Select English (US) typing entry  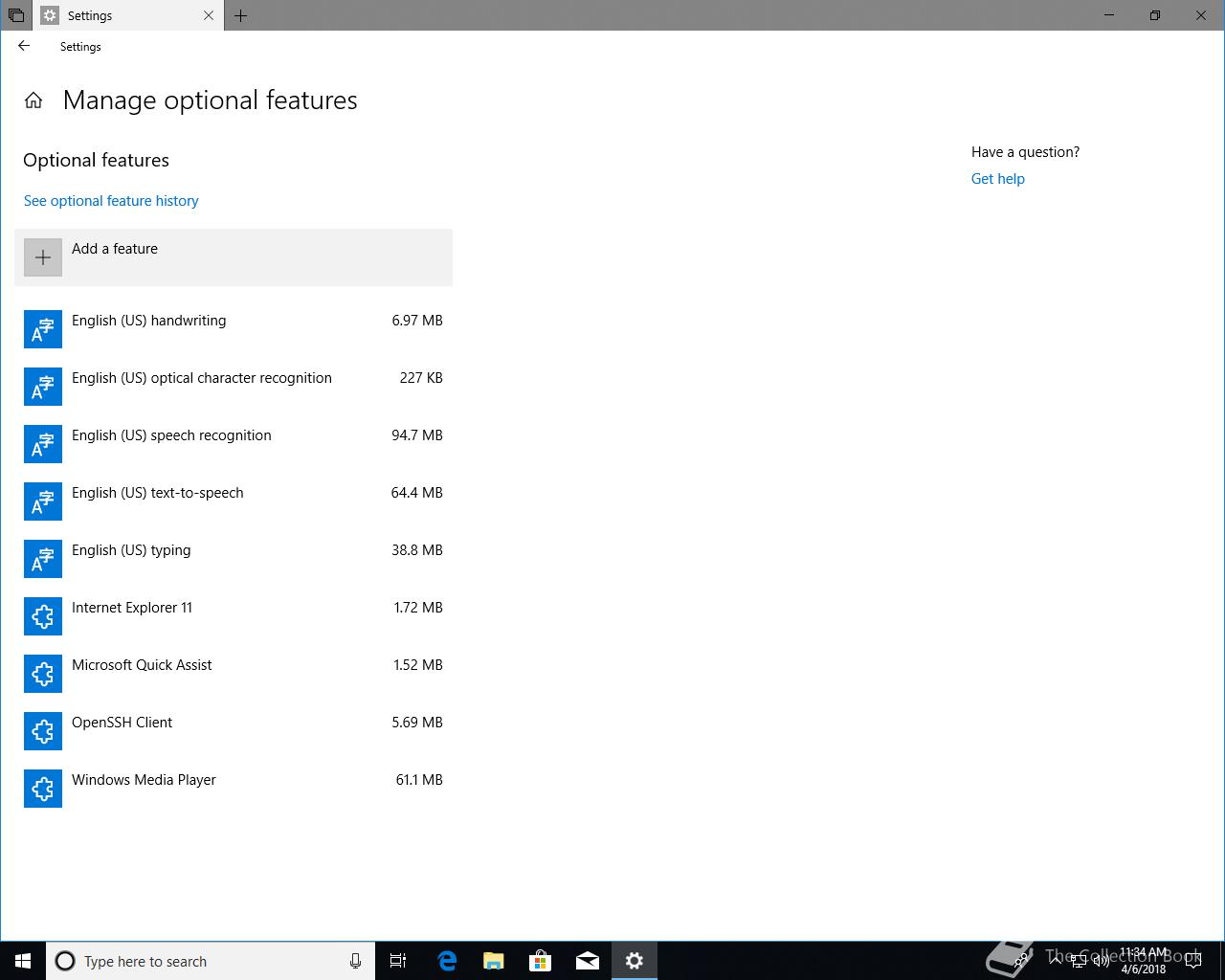(234, 559)
